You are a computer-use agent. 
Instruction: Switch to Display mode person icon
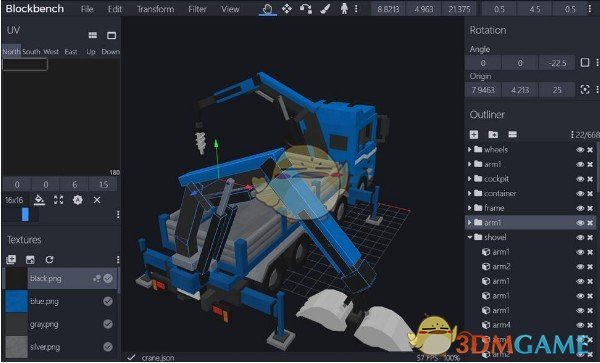tap(344, 9)
